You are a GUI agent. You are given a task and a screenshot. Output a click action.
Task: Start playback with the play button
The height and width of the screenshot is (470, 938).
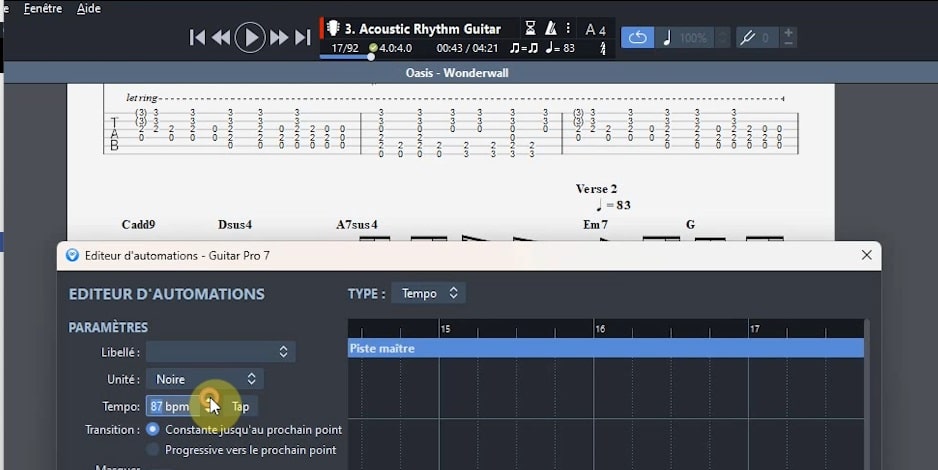pos(250,38)
